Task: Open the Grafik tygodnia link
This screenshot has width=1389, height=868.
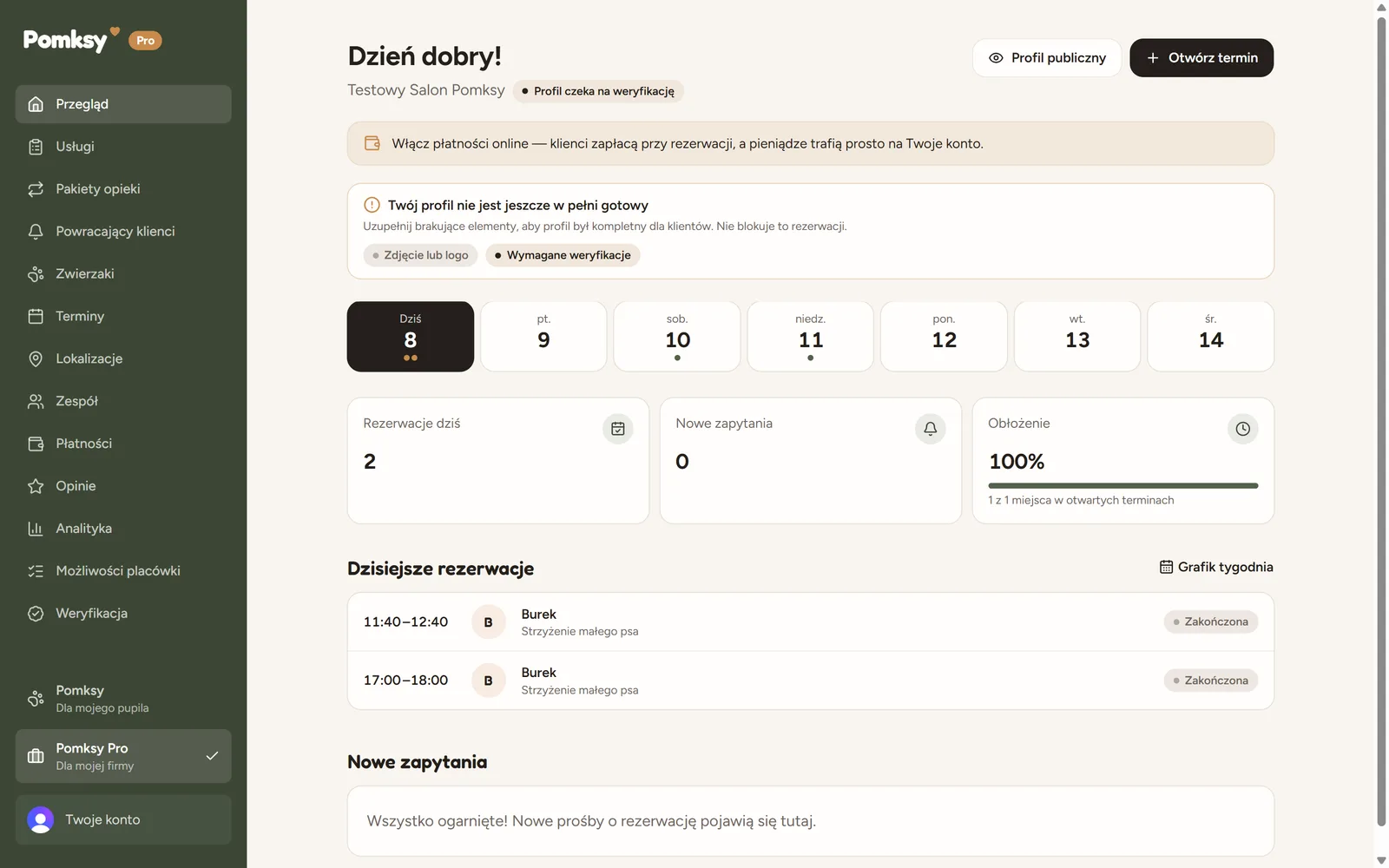Action: (1216, 567)
